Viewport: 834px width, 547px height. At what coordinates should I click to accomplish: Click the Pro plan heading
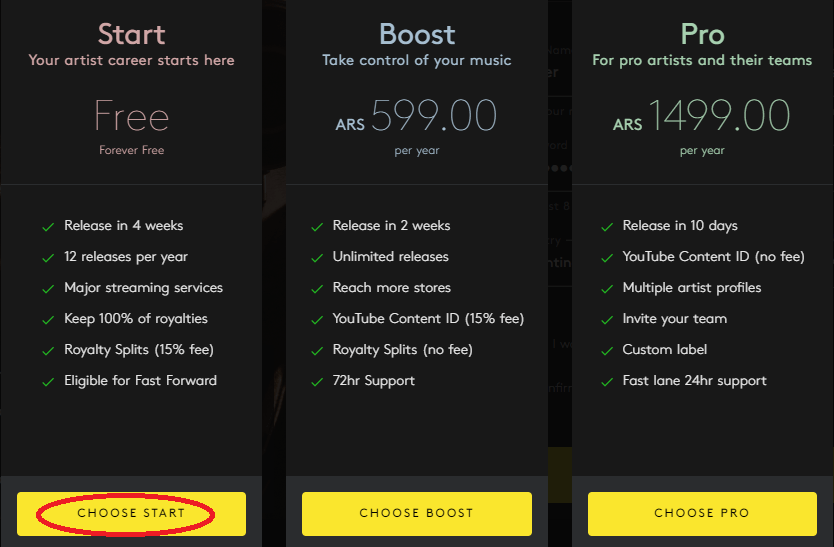pyautogui.click(x=702, y=34)
